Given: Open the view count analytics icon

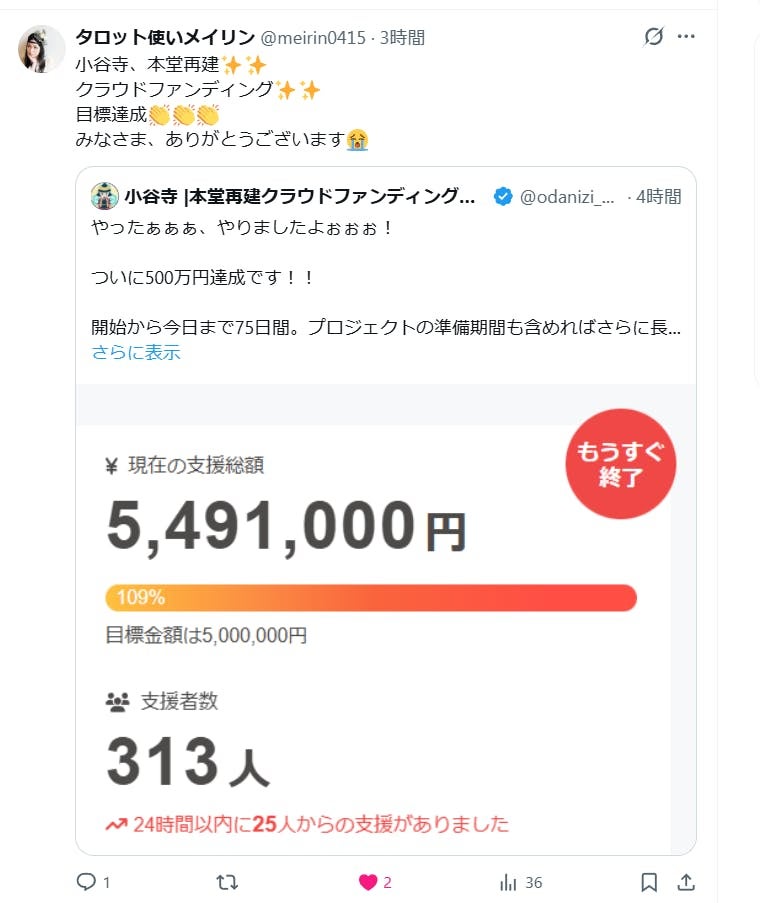Looking at the screenshot, I should 508,882.
